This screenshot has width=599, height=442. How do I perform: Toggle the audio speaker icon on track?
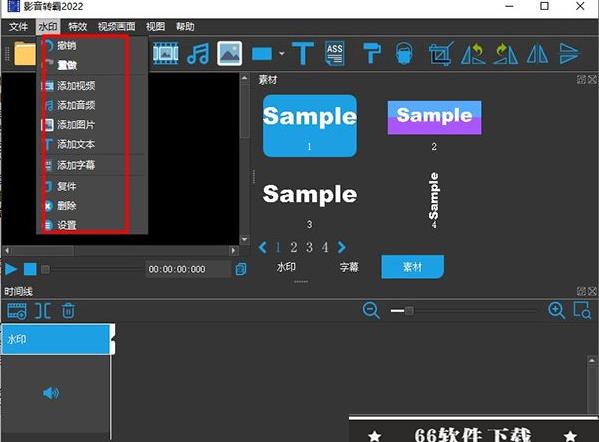tap(51, 393)
